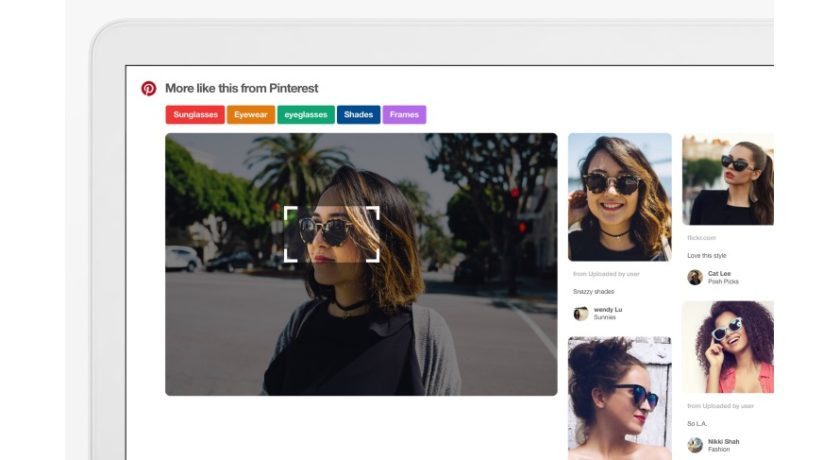Click Nikki Shah's profile avatar

tap(695, 445)
